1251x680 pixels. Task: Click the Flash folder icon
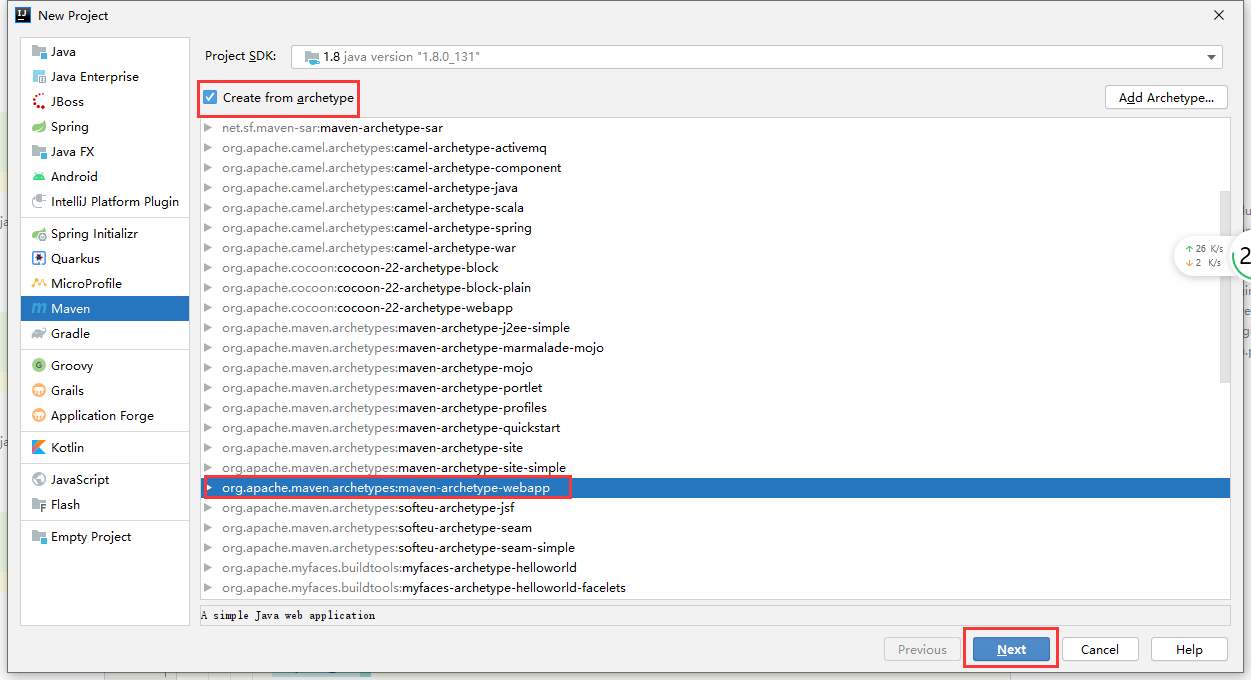click(39, 505)
